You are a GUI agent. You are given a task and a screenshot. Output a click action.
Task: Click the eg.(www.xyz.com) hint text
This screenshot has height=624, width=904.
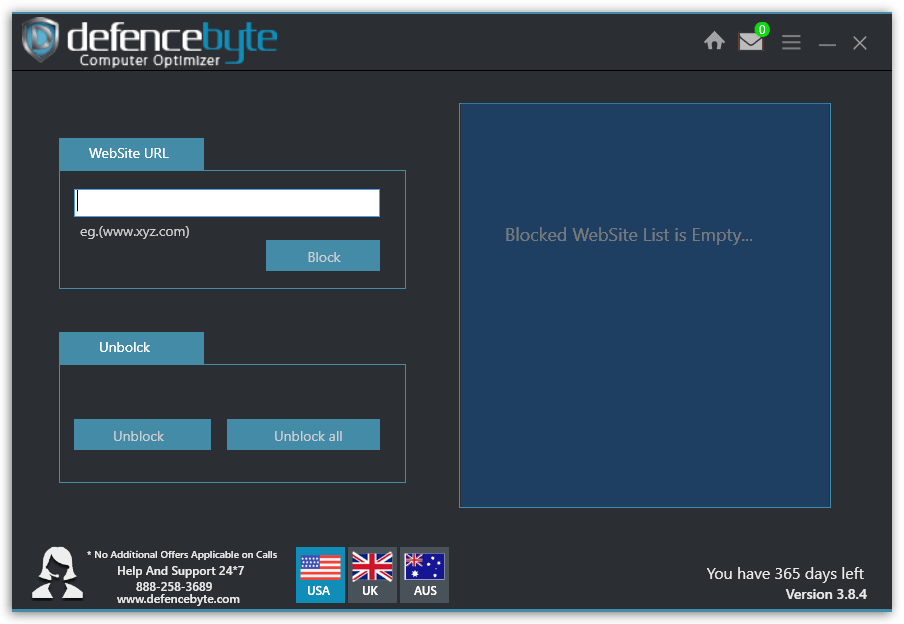point(136,230)
